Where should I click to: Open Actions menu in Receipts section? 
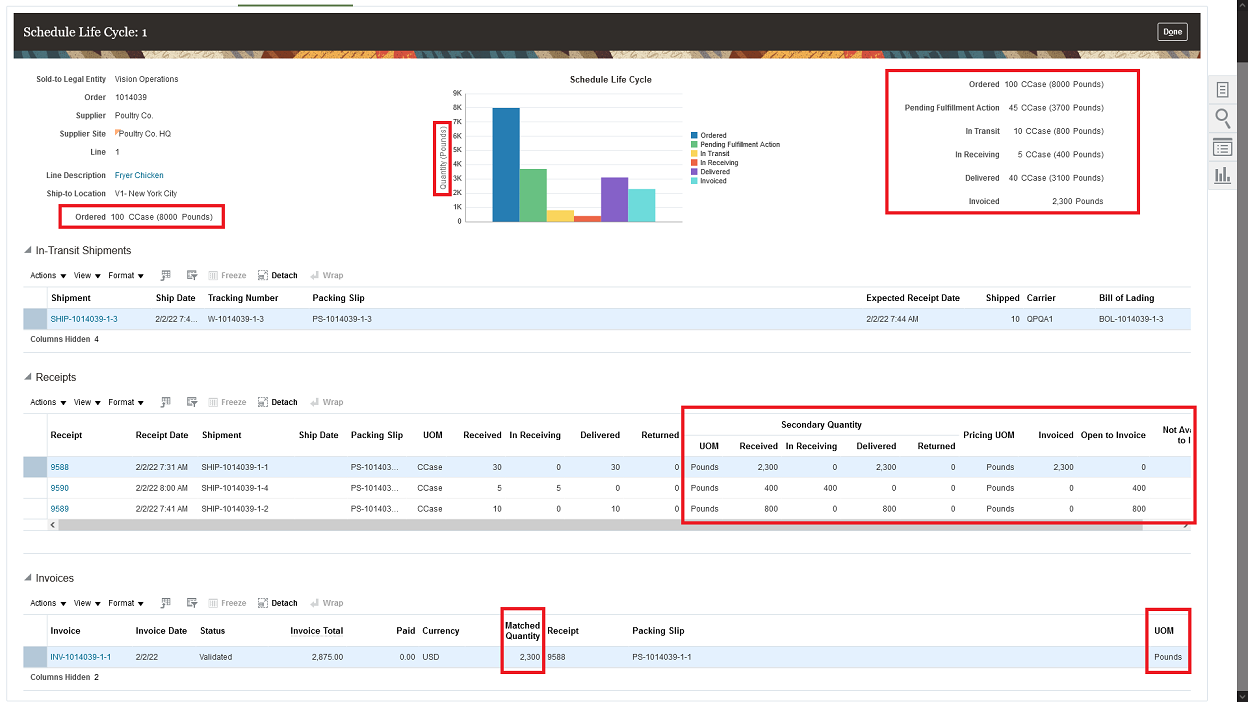pos(48,403)
